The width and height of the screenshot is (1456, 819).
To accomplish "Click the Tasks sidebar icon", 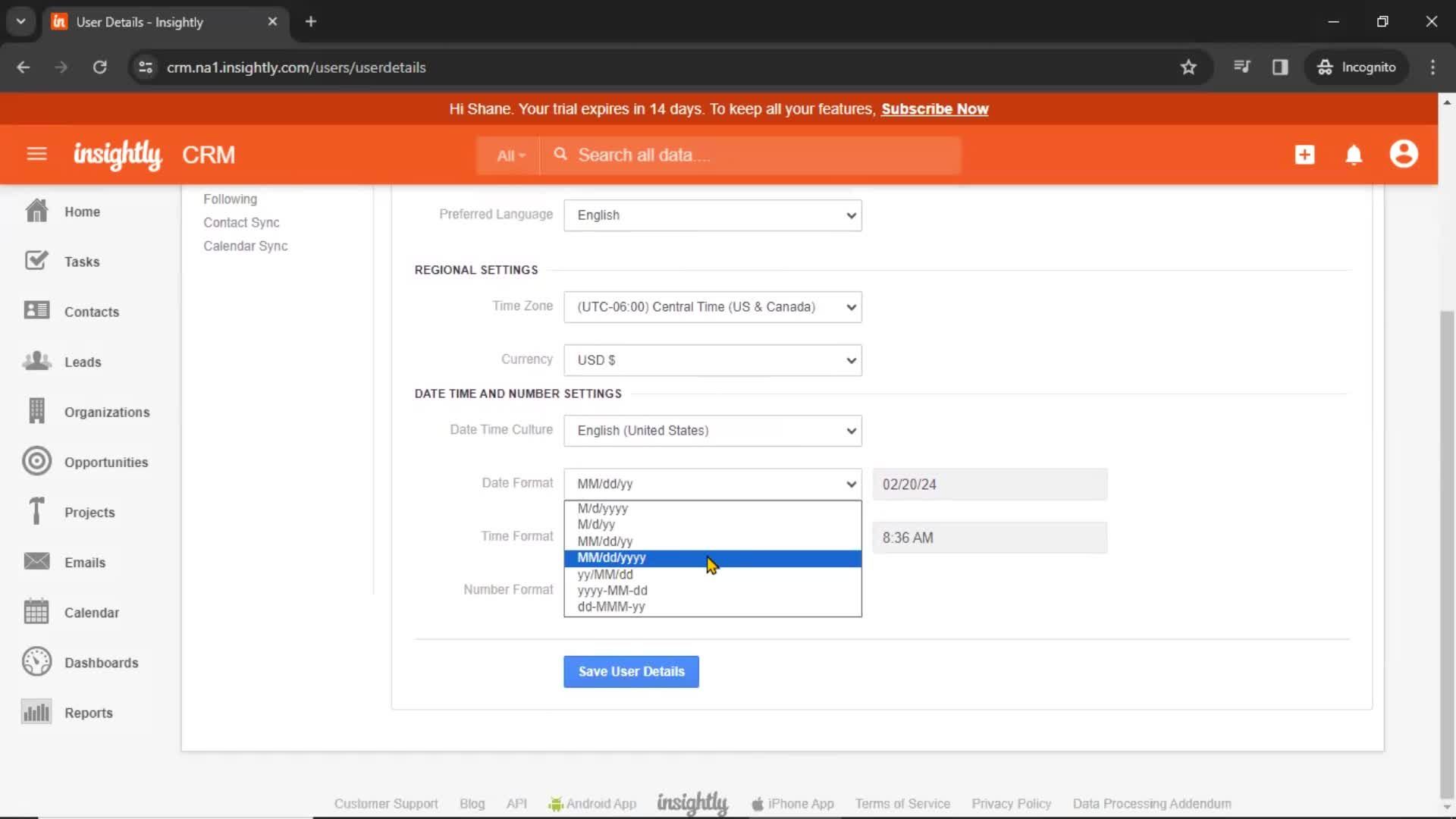I will (36, 260).
